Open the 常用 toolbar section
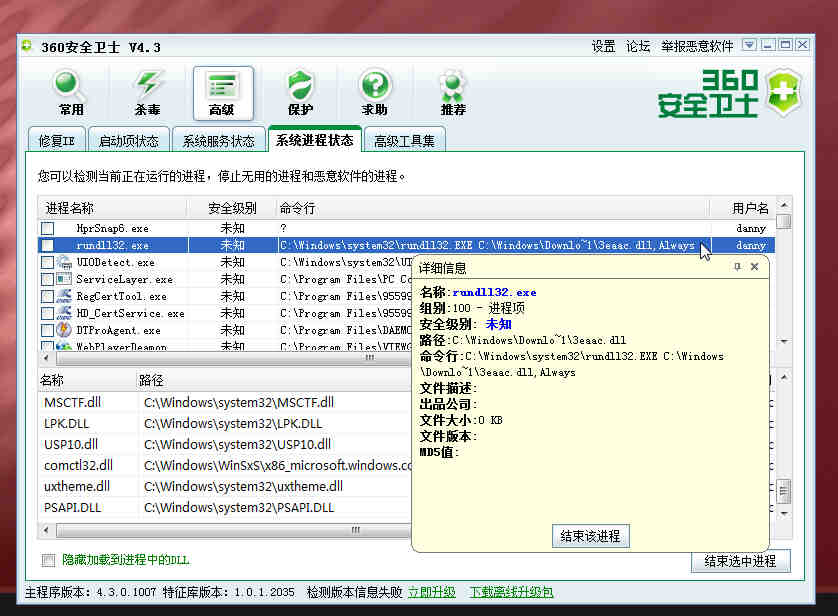The width and height of the screenshot is (838, 616). (70, 93)
